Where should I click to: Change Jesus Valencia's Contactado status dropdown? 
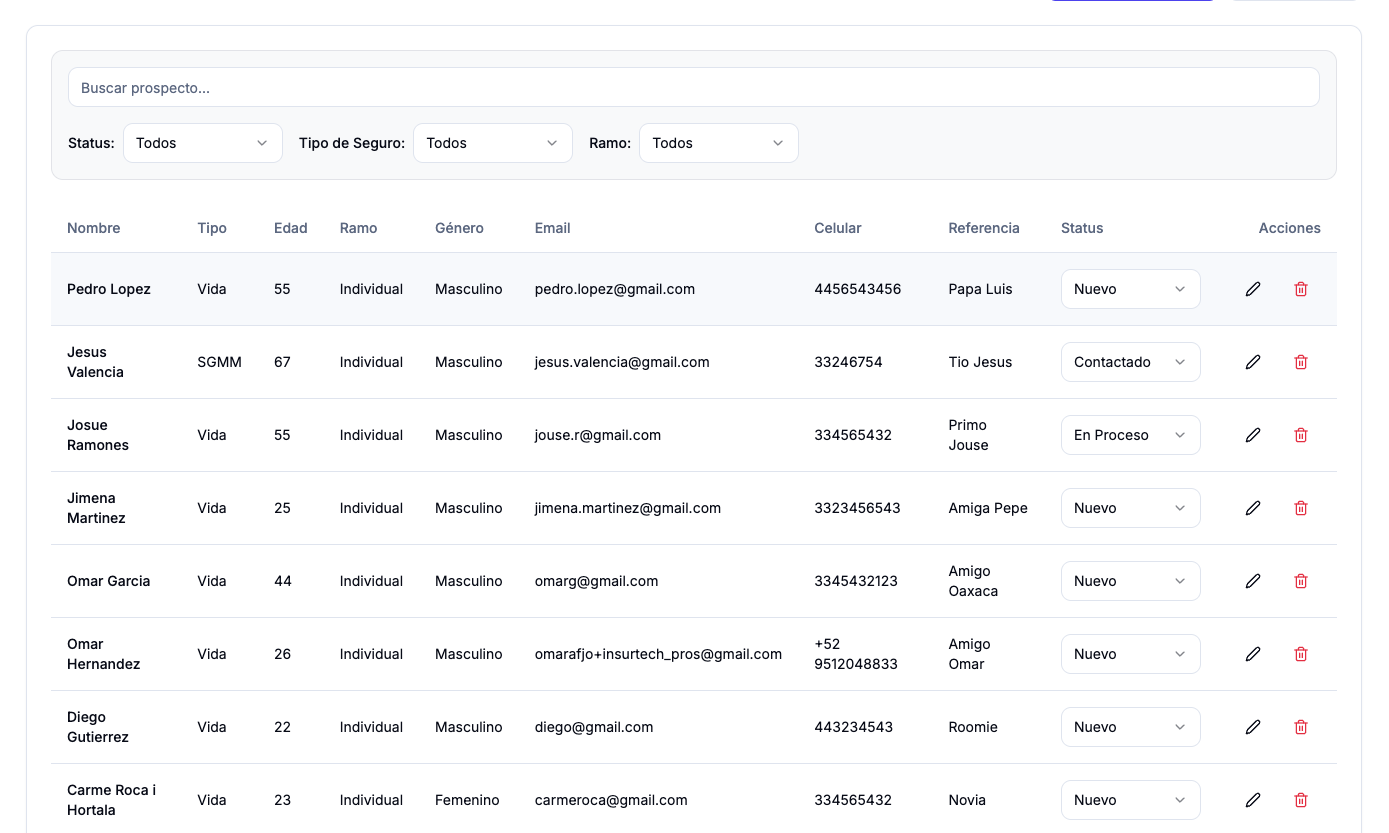[1130, 362]
